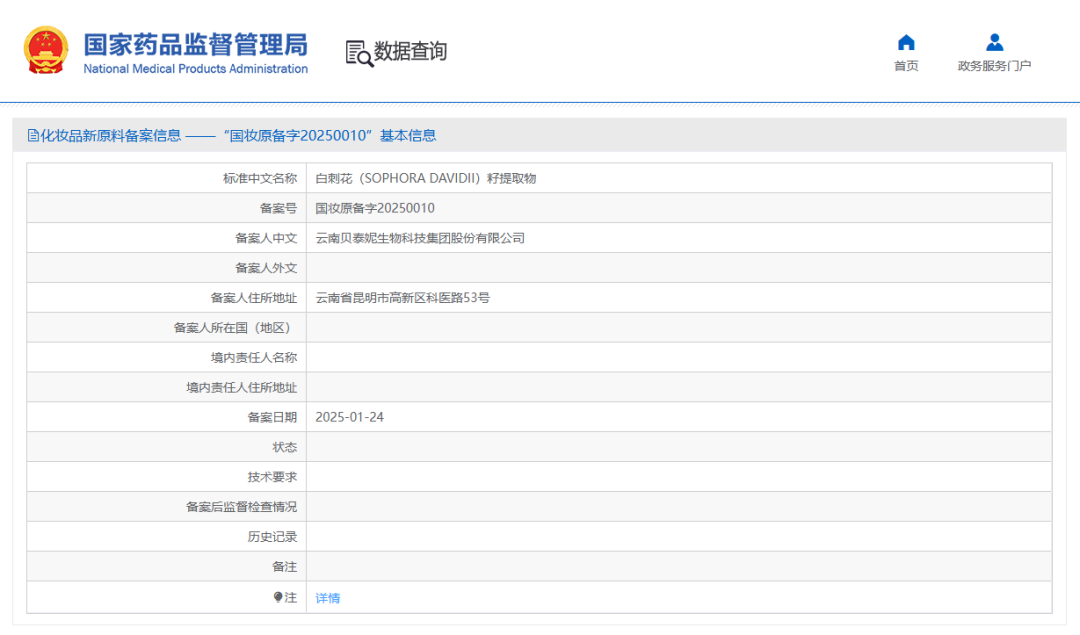Click the 备案日期 label

point(272,417)
